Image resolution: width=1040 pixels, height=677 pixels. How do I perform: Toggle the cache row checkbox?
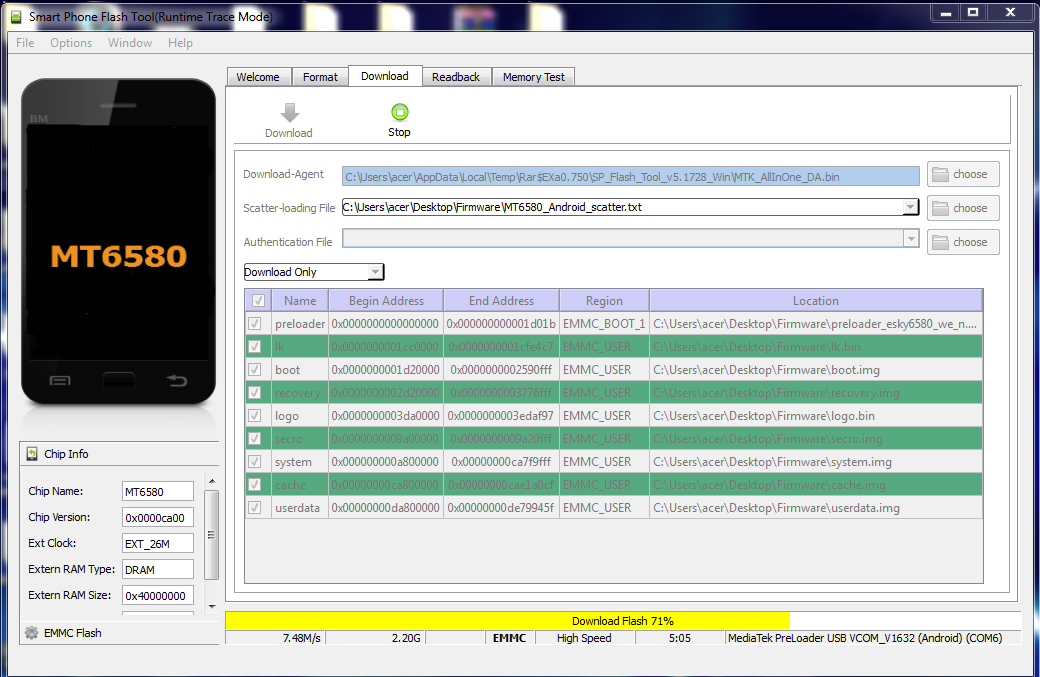[x=255, y=485]
